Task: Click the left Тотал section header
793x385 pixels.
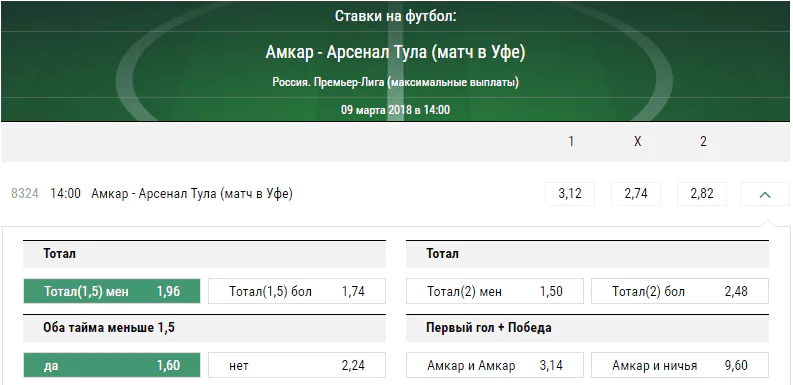Action: (204, 253)
